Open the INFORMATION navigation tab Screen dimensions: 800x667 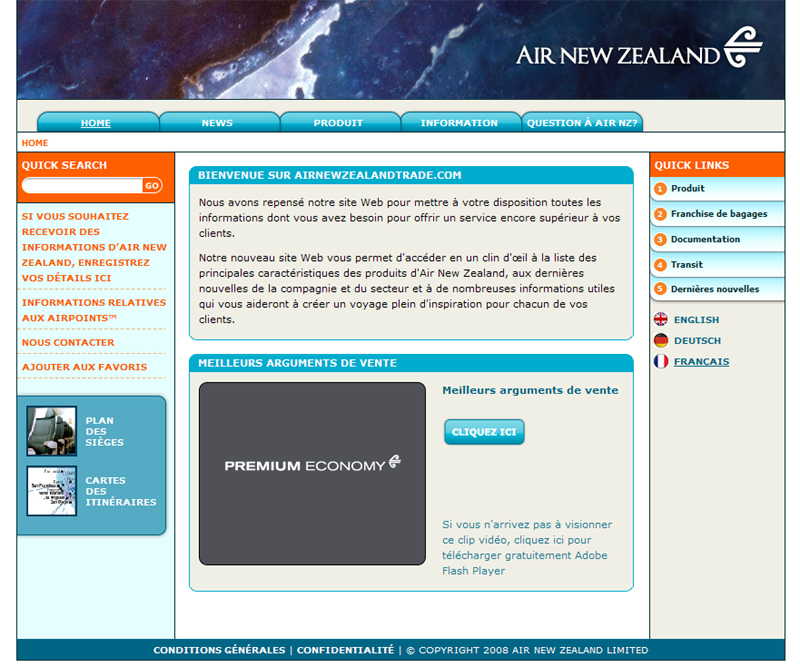459,123
